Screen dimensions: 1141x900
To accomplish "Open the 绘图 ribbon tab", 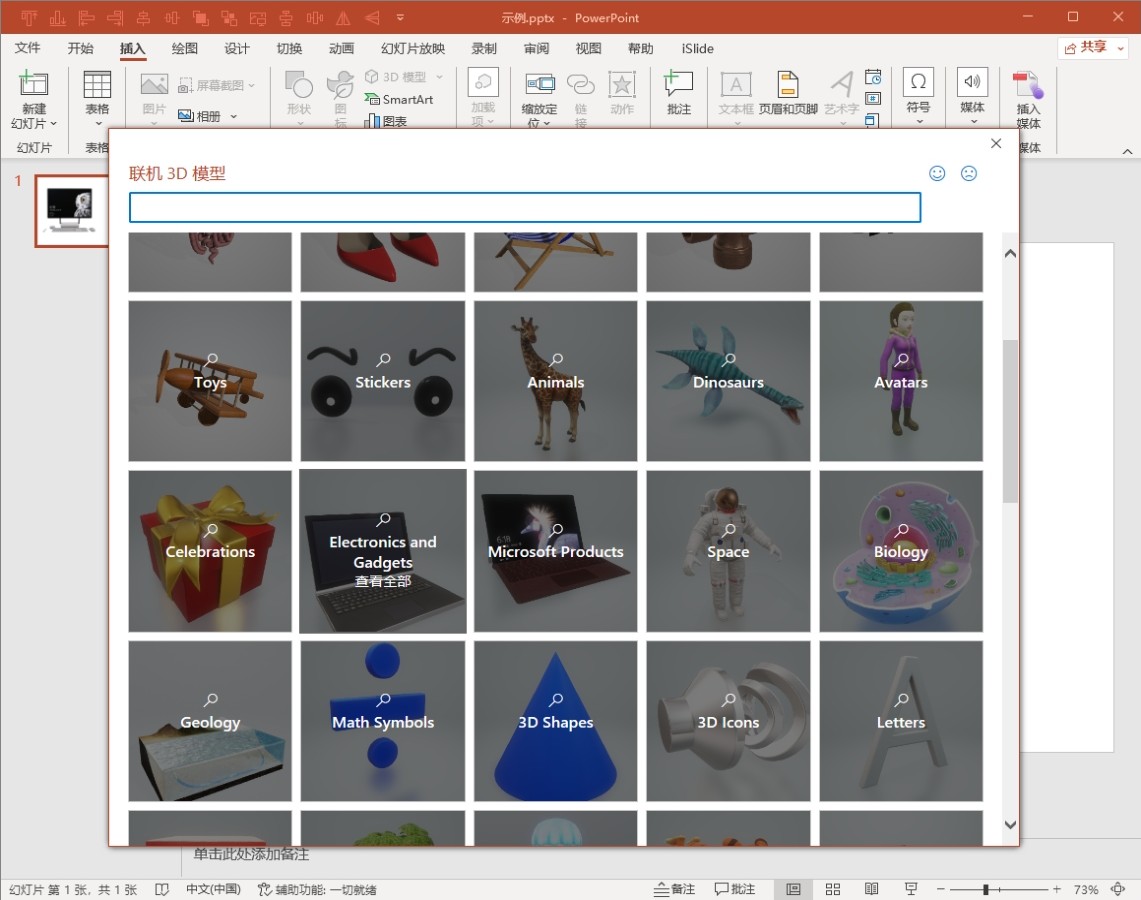I will [x=184, y=48].
